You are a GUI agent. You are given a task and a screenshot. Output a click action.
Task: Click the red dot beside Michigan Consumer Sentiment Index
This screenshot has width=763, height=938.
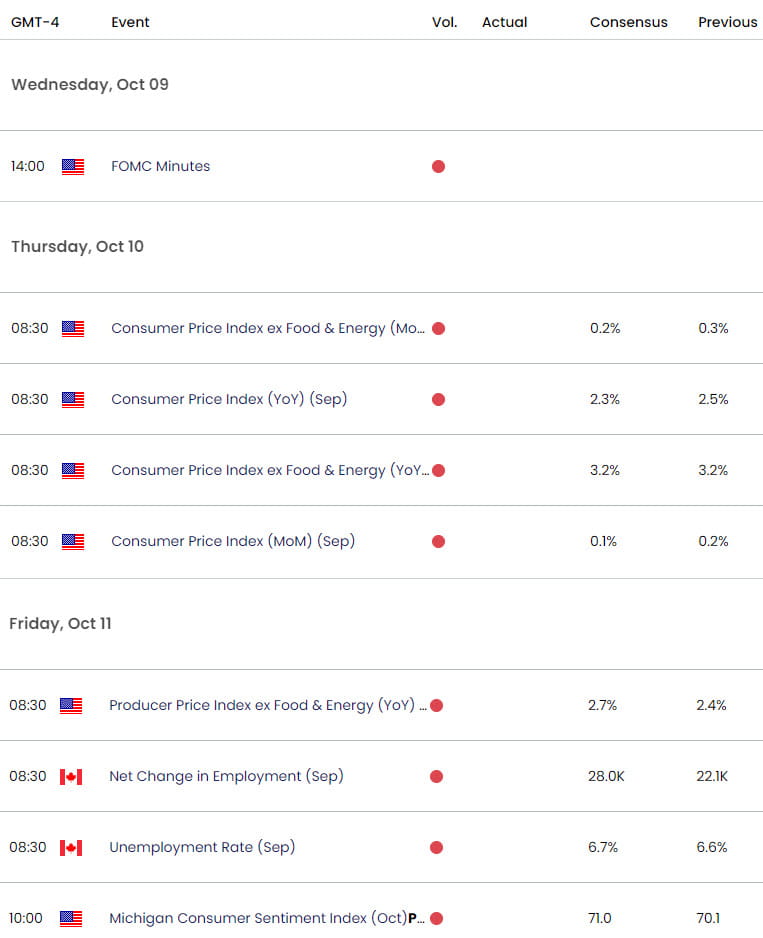pyautogui.click(x=437, y=918)
